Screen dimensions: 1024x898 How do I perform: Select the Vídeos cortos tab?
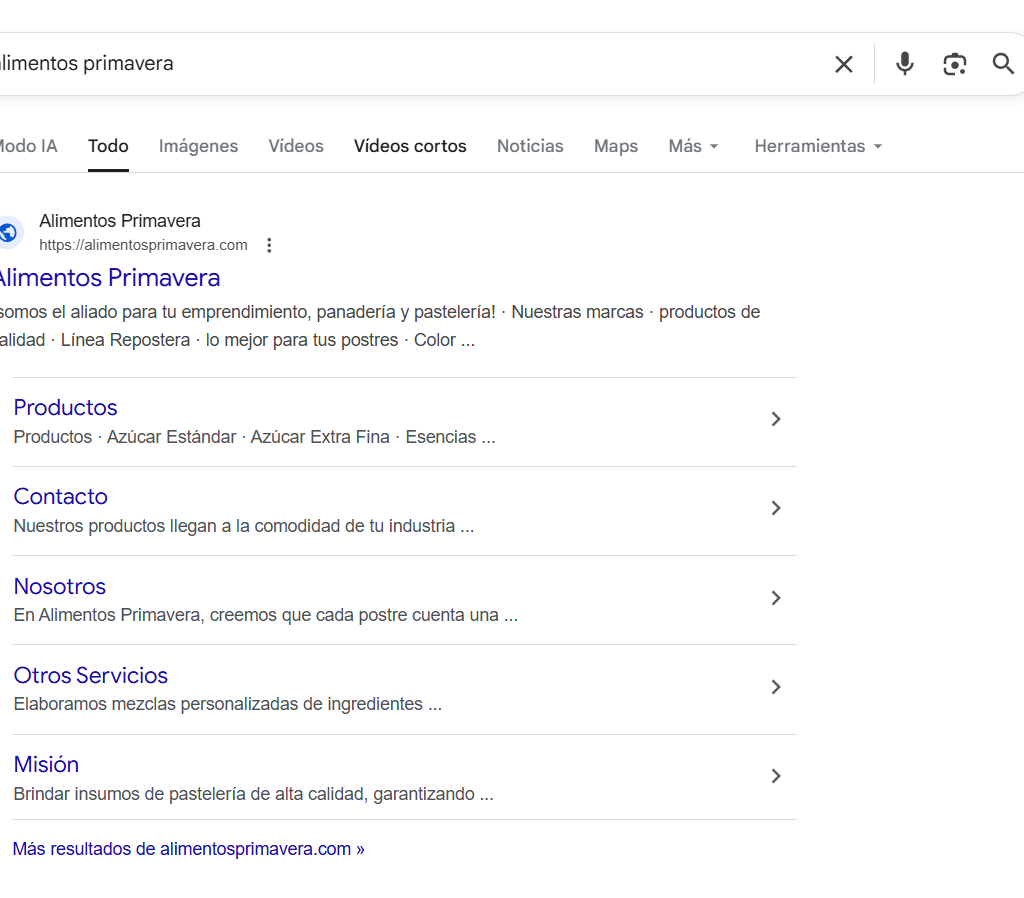[410, 146]
